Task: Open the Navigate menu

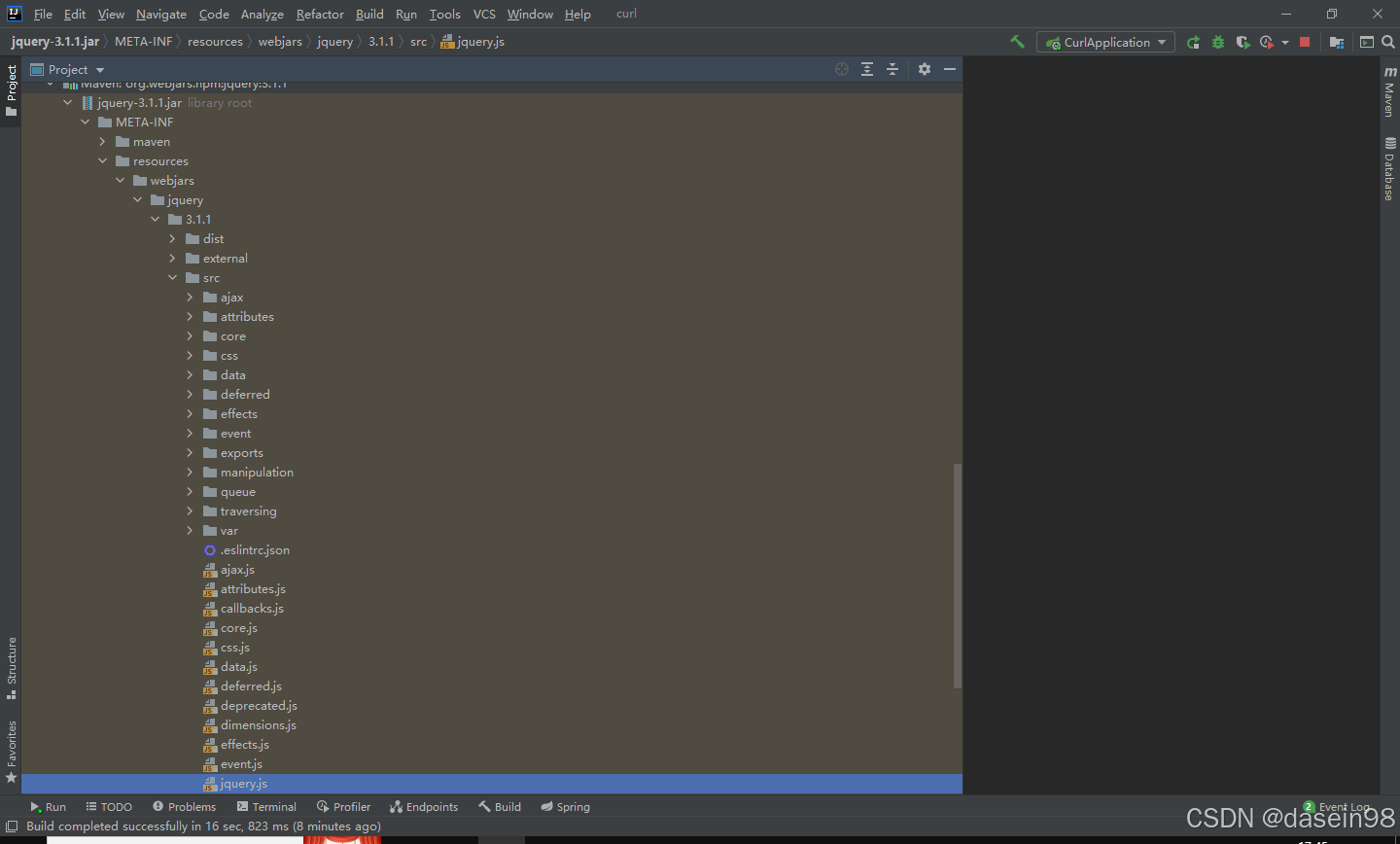Action: [x=161, y=14]
